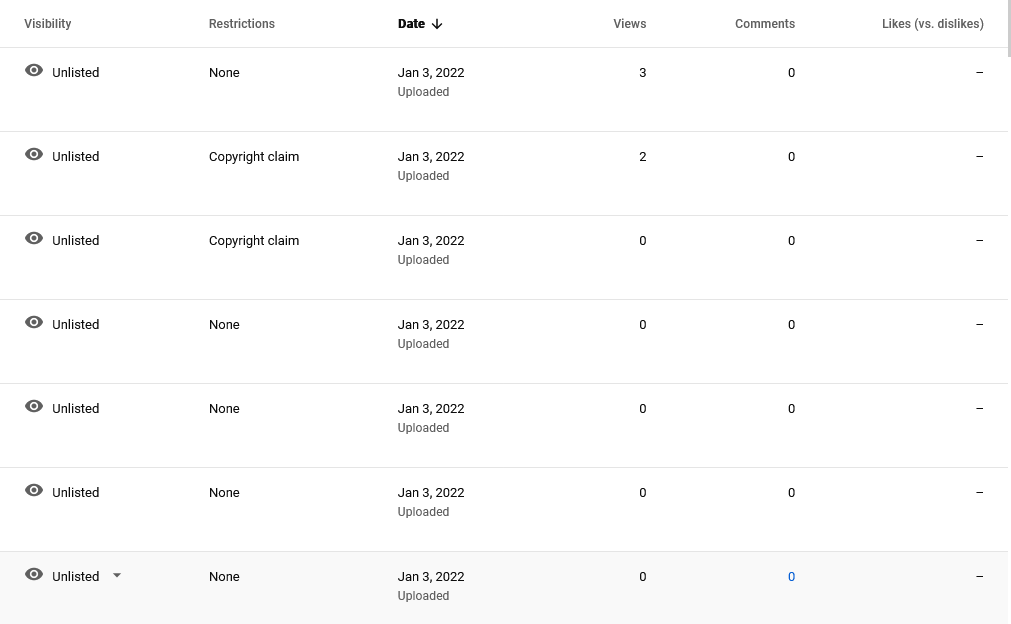Select the Comments column header
Screen dimensions: 1011x624
pyautogui.click(x=764, y=24)
